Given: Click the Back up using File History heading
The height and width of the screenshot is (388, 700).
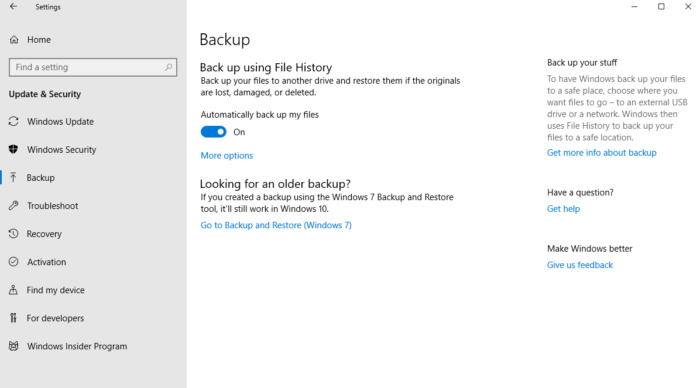Looking at the screenshot, I should (x=266, y=67).
